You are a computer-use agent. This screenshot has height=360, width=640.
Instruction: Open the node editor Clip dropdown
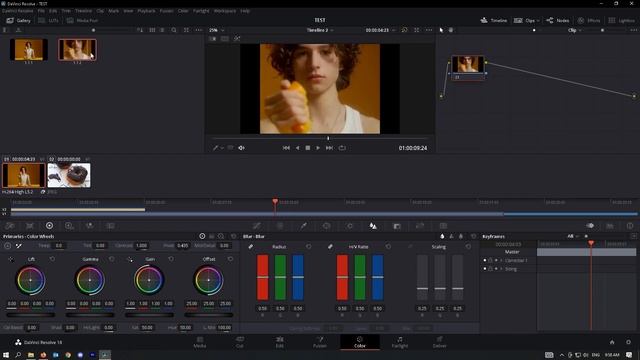coord(575,30)
